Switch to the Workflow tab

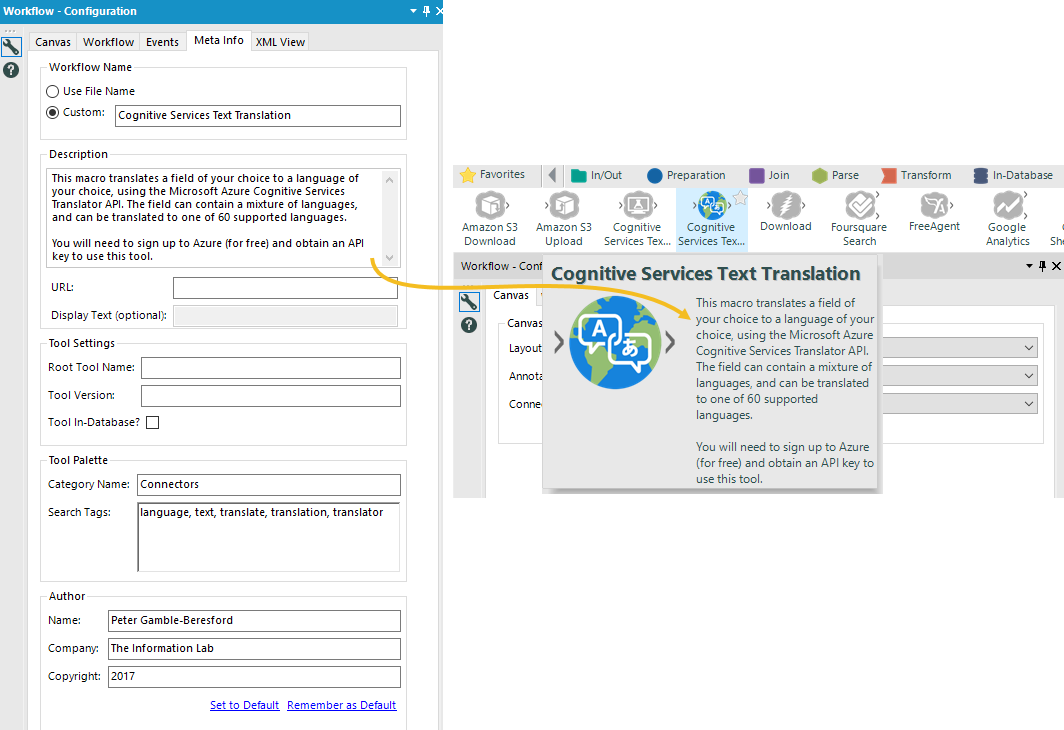point(109,42)
